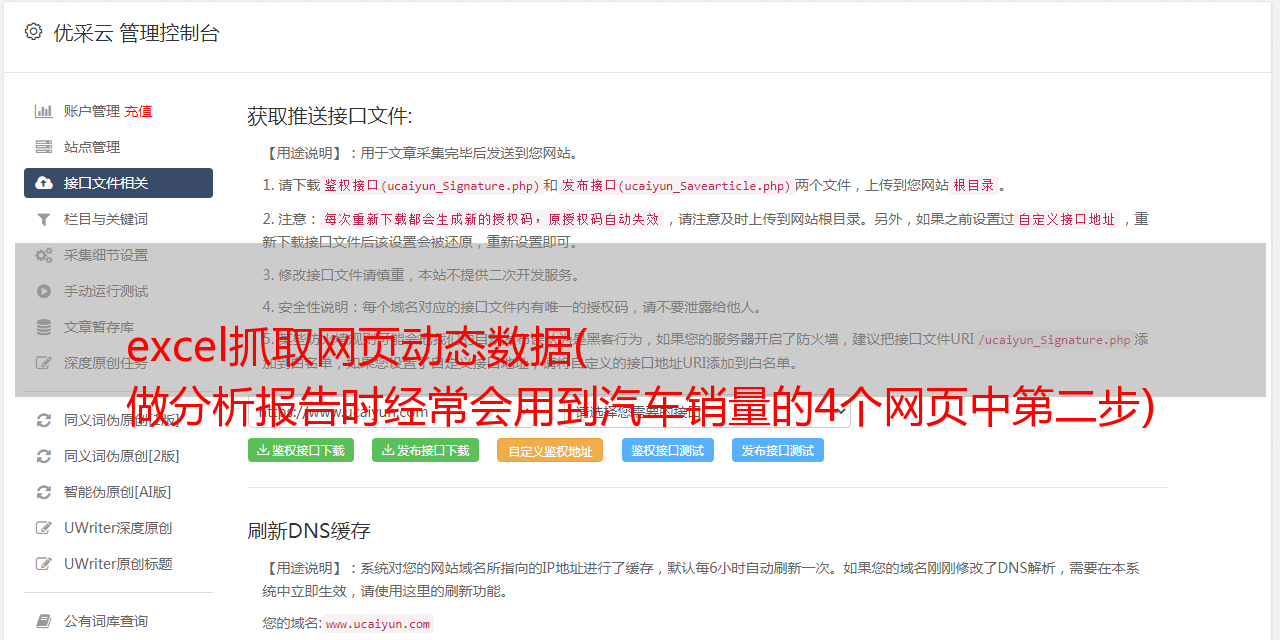This screenshot has width=1280, height=640.
Task: Click the download icon inside 鉴权接口下载 button
Action: pyautogui.click(x=263, y=451)
